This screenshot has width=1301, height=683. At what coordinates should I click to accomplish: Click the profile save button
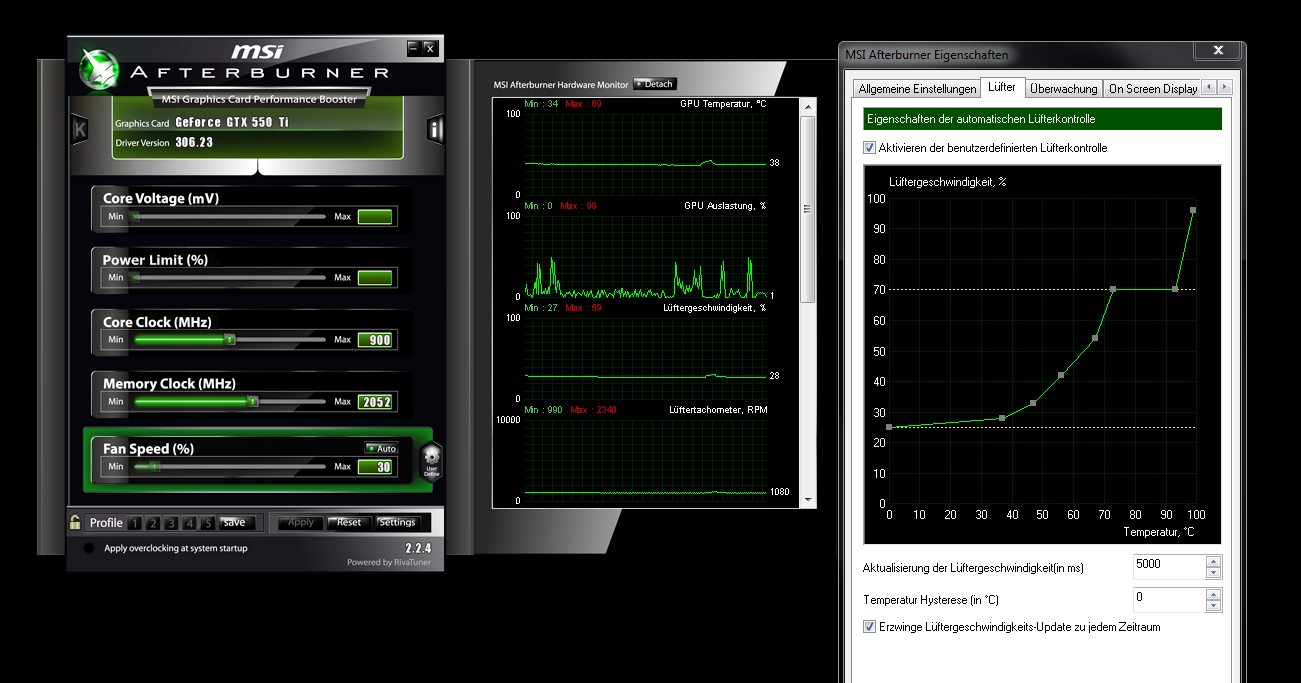pos(235,522)
